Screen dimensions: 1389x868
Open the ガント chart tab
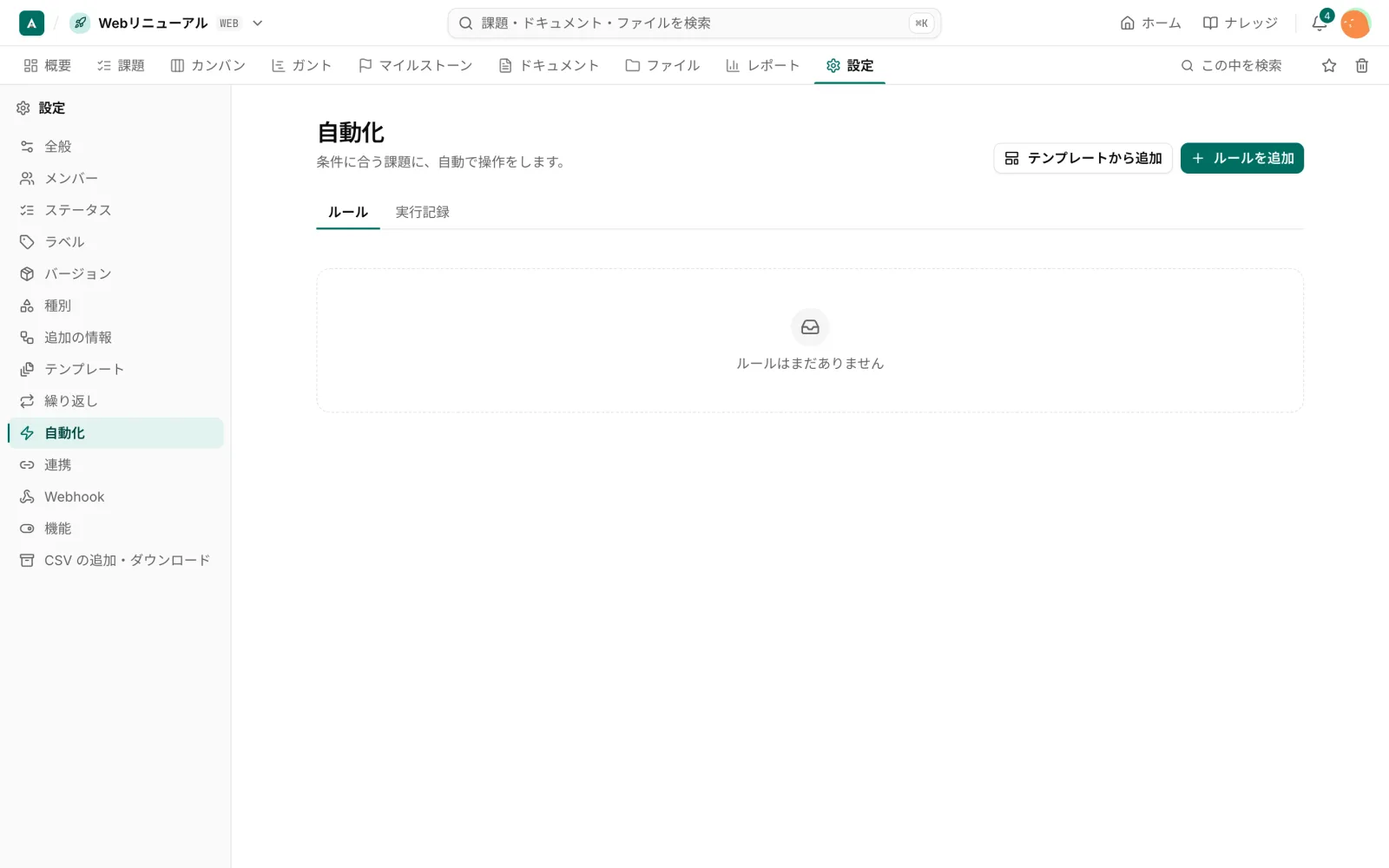[302, 65]
